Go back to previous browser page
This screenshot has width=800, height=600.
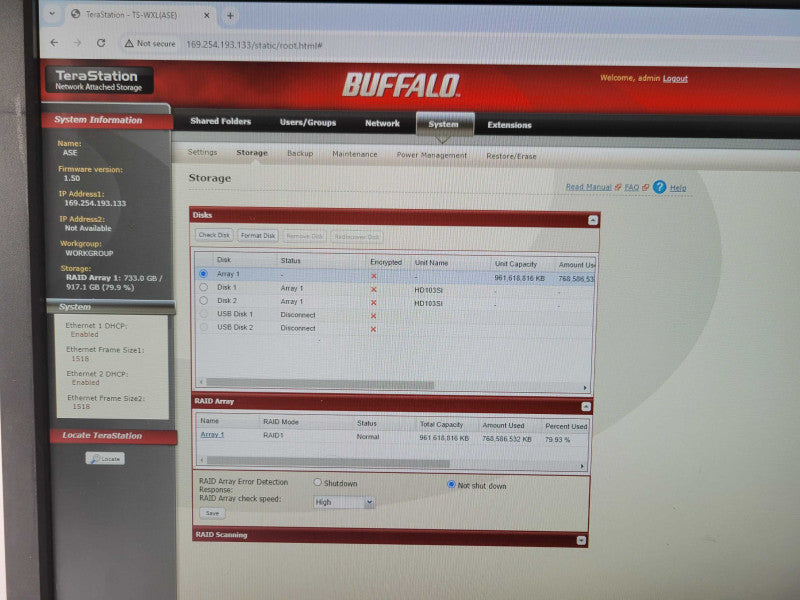[55, 42]
